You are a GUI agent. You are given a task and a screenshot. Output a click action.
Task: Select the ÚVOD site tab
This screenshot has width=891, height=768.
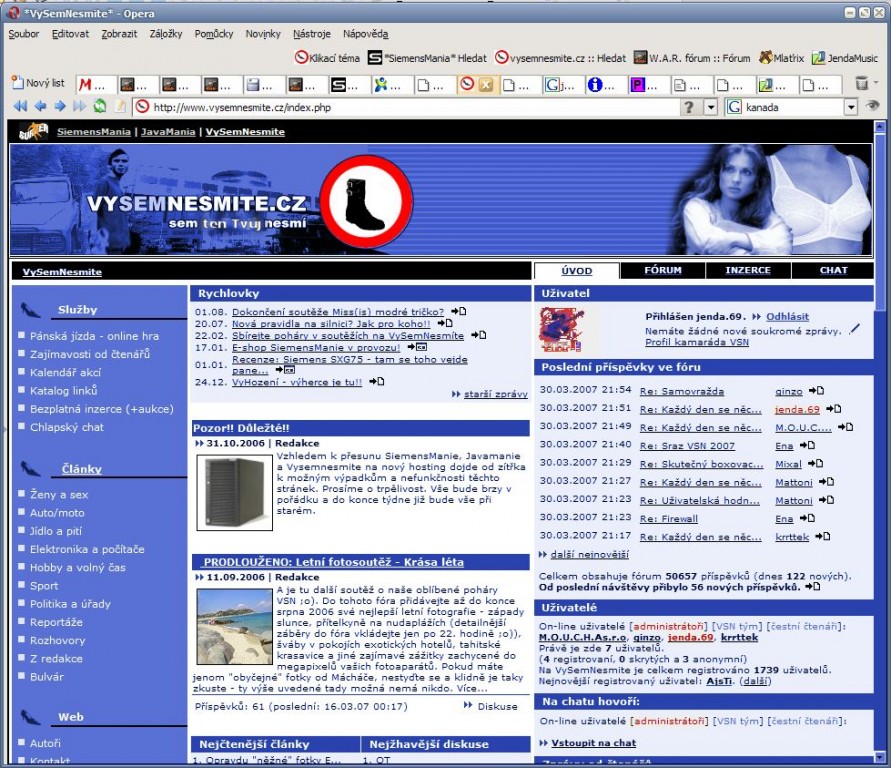[577, 271]
